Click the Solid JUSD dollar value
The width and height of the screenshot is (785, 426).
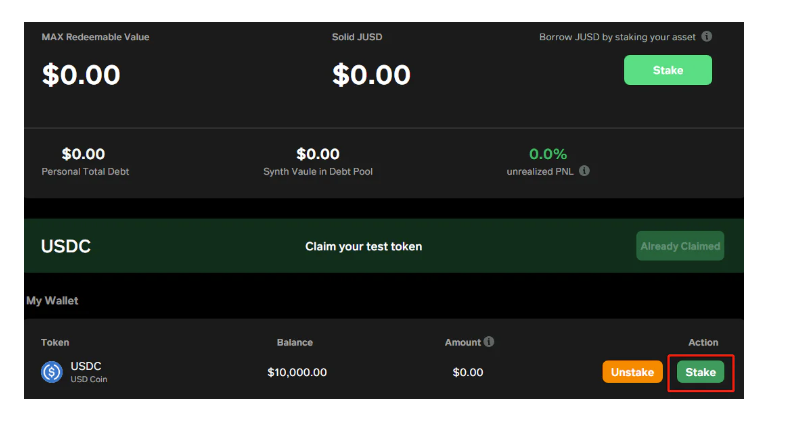coord(371,75)
